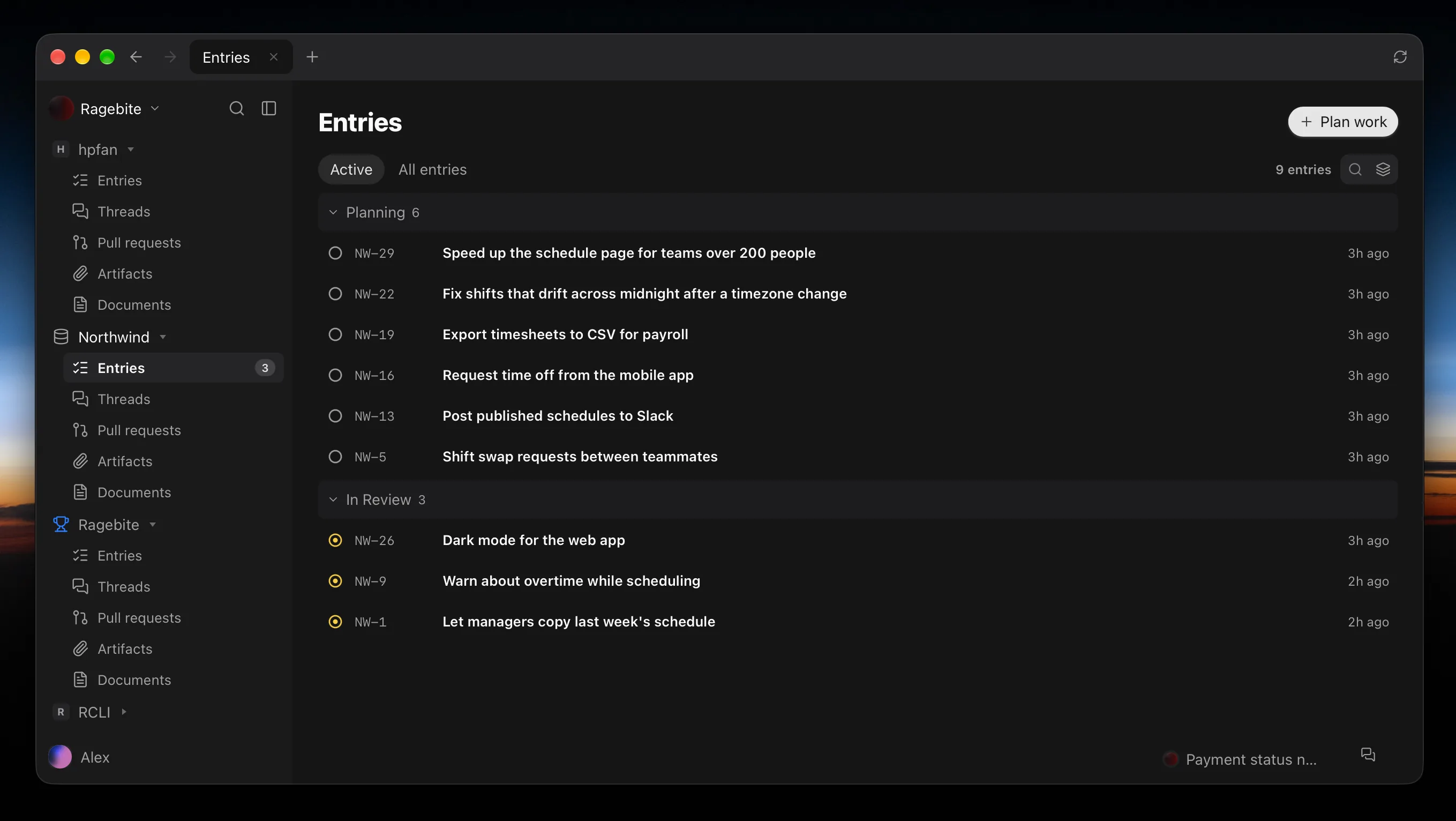The image size is (1456, 821).
Task: Open Entries under Ragebite project
Action: [x=174, y=556]
